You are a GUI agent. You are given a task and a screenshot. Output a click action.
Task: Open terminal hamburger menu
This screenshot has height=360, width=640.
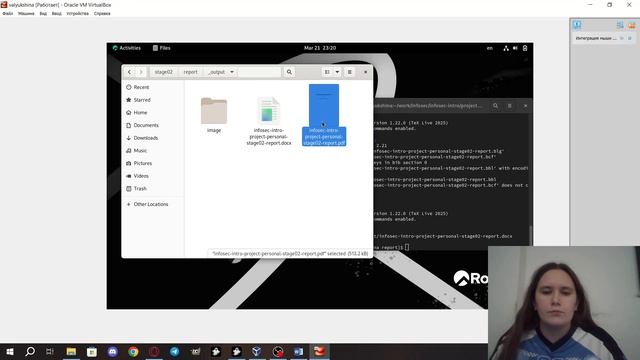pyautogui.click(x=510, y=106)
